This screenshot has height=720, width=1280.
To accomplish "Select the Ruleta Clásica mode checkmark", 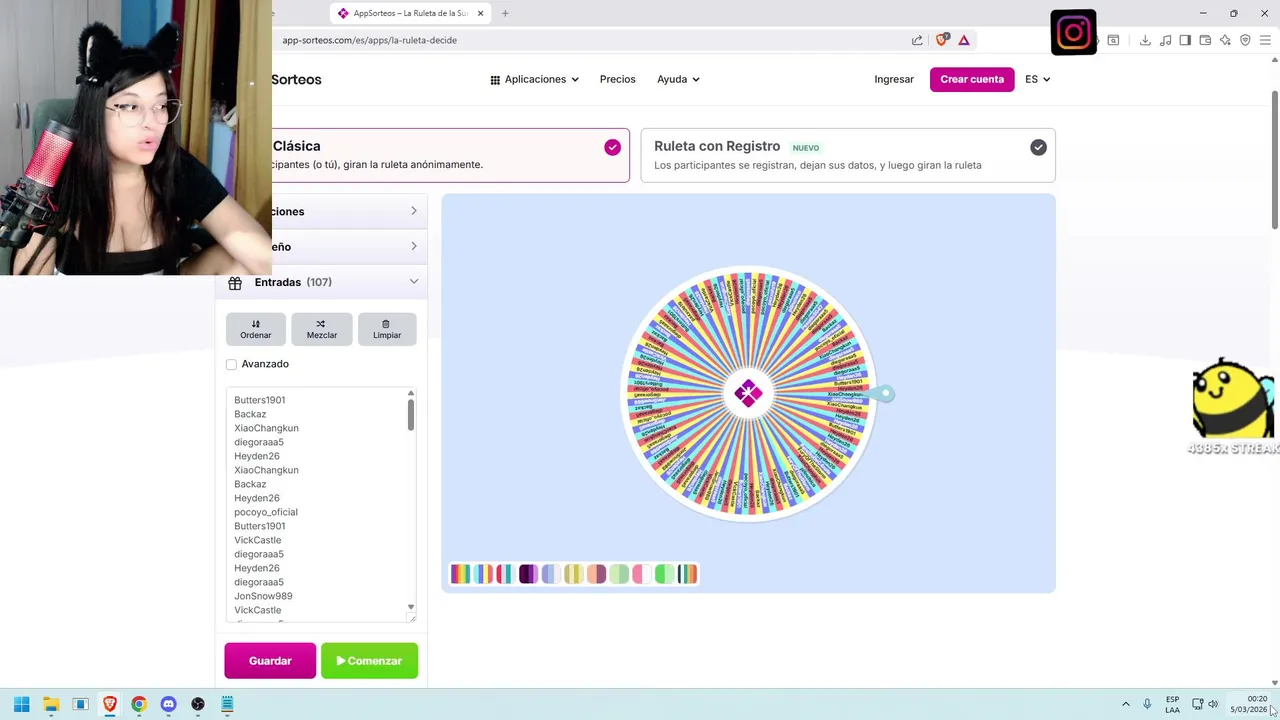I will click(x=612, y=147).
